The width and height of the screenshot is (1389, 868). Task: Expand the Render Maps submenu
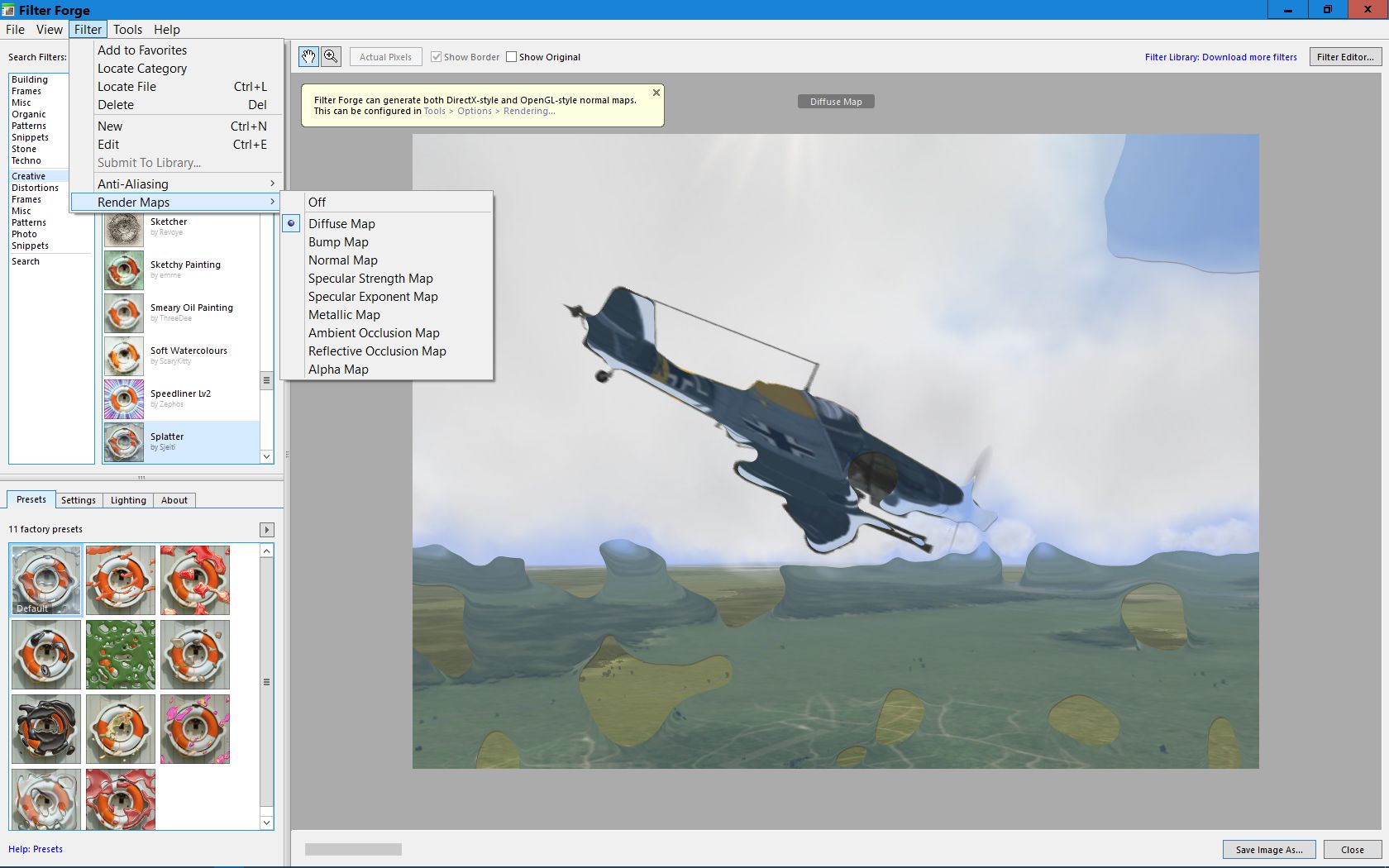coord(176,203)
